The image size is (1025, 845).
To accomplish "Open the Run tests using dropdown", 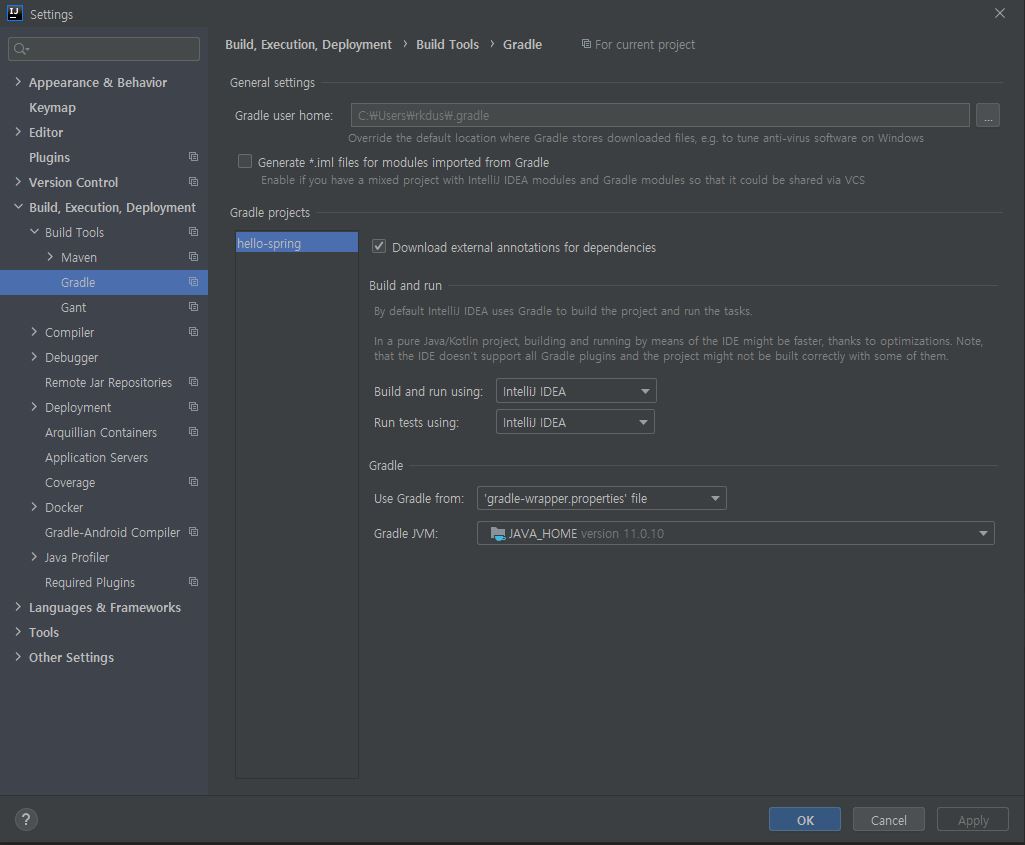I will (x=575, y=422).
